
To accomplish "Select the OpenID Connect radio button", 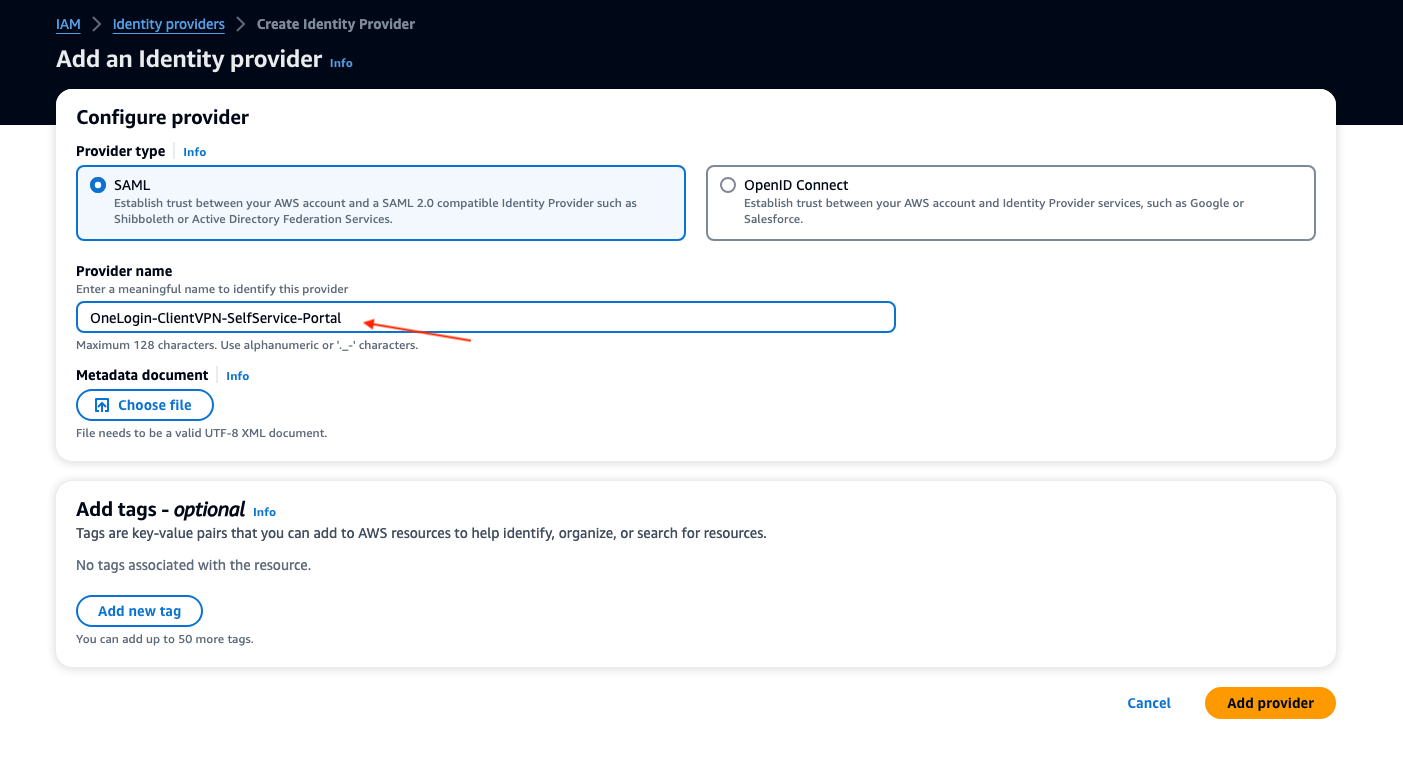I will click(728, 185).
